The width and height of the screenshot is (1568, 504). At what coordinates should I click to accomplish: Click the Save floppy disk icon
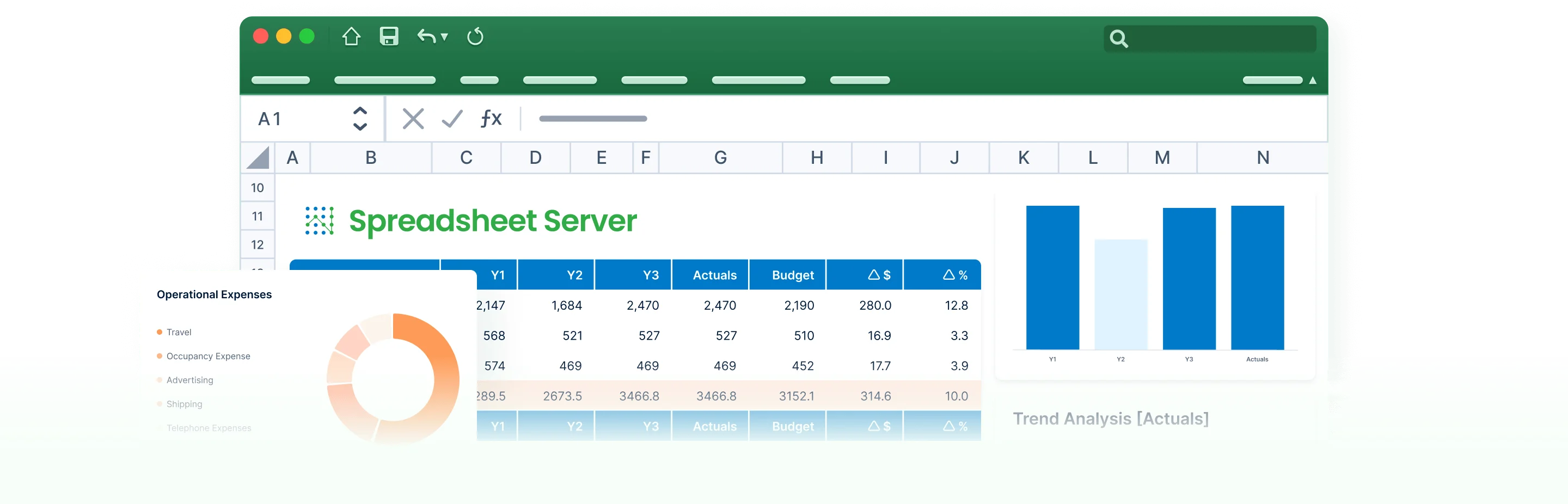tap(389, 36)
